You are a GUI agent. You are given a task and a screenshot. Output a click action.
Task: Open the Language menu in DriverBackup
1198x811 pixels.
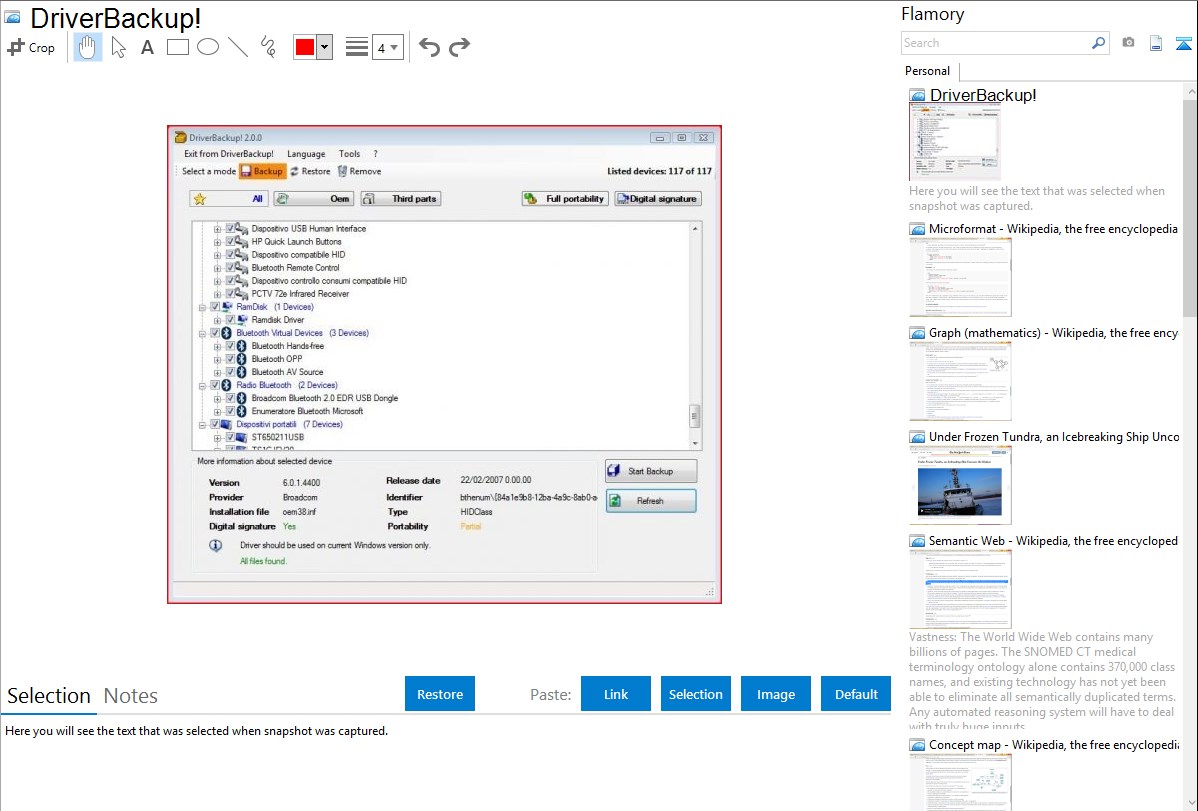(x=306, y=154)
